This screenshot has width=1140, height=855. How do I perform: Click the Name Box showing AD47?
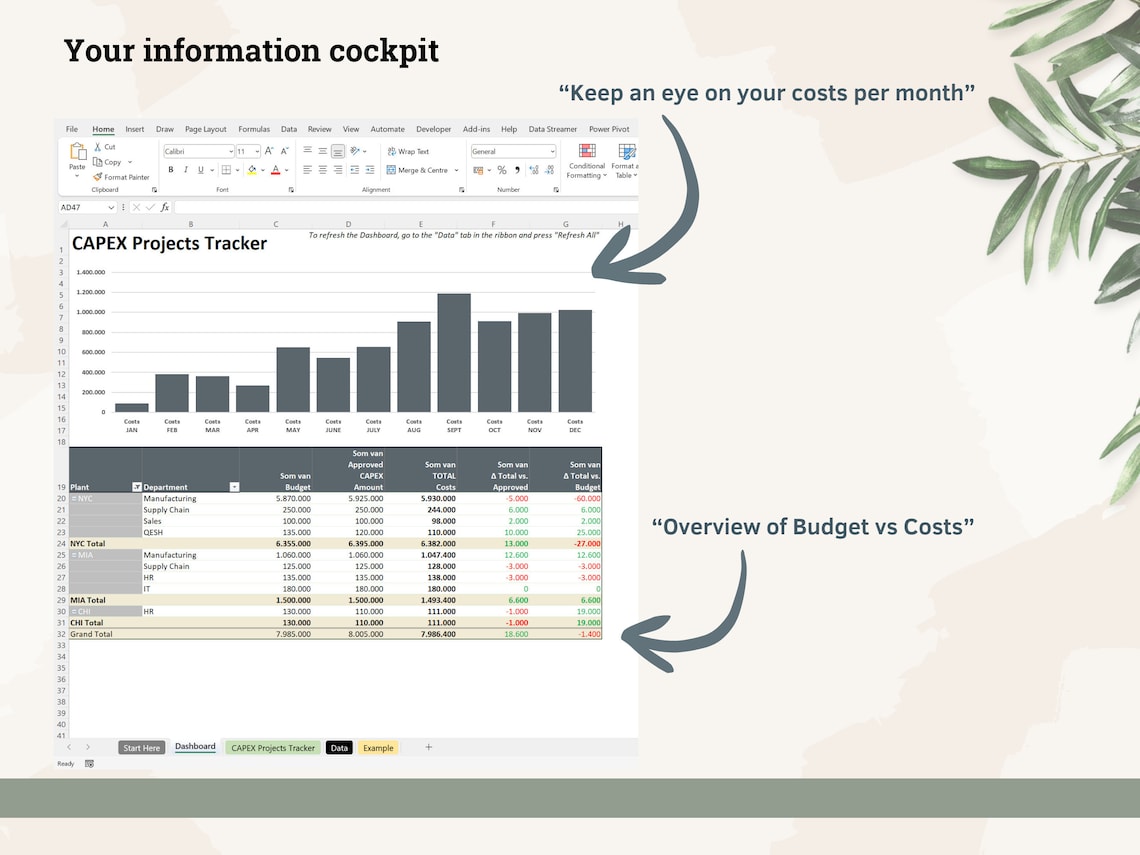tap(80, 207)
